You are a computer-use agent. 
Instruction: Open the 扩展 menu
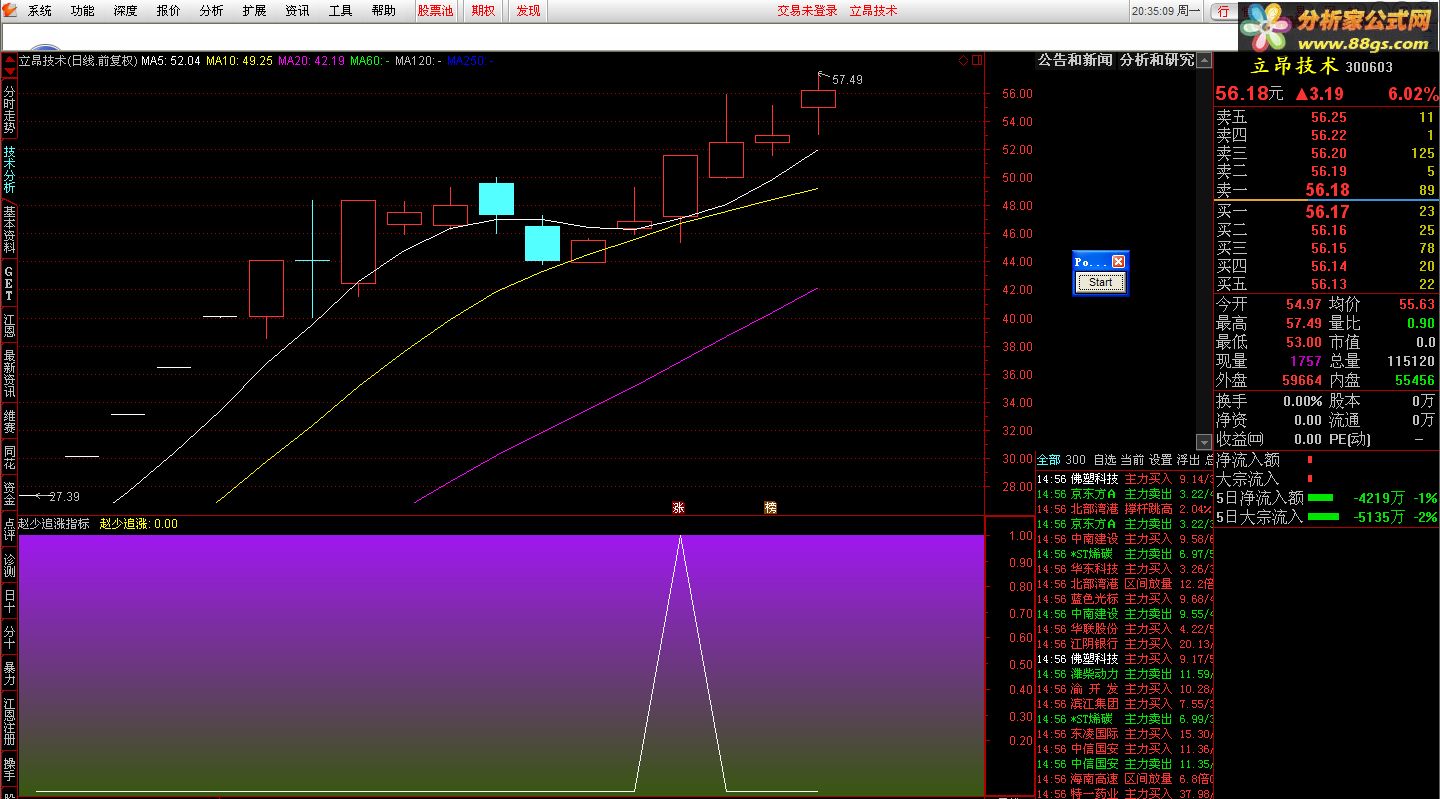(x=254, y=11)
